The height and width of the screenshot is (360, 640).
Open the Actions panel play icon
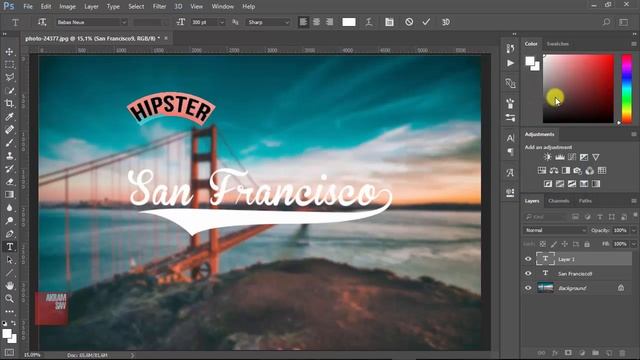[x=510, y=63]
